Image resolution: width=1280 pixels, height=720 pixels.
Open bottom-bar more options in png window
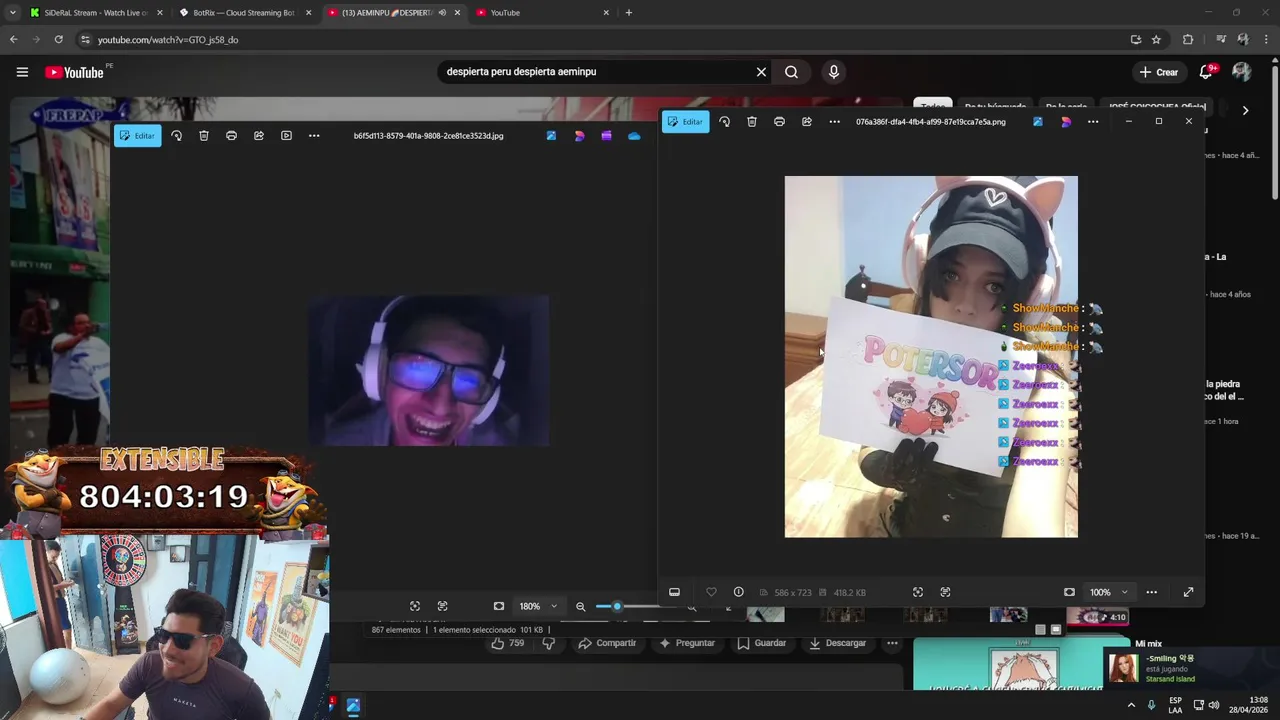tap(1151, 592)
